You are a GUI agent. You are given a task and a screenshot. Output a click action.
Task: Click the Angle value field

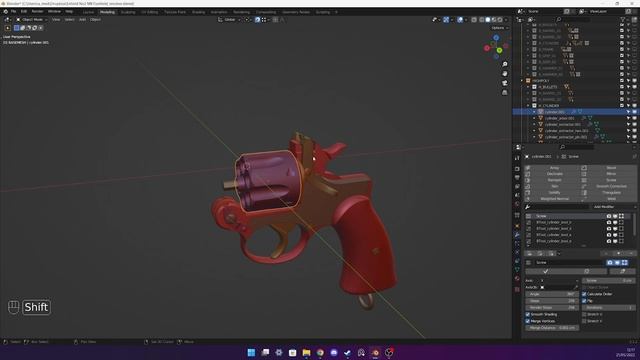tap(552, 294)
